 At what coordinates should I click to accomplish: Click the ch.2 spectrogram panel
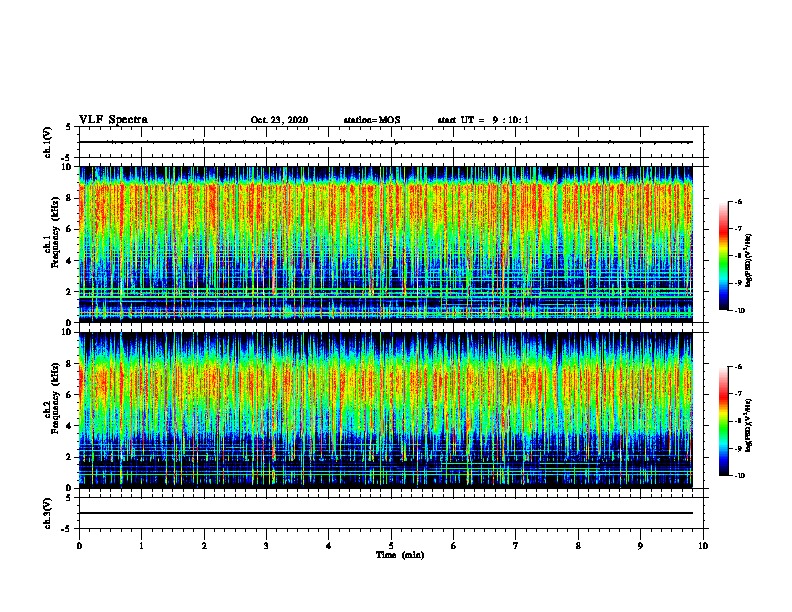coord(386,410)
